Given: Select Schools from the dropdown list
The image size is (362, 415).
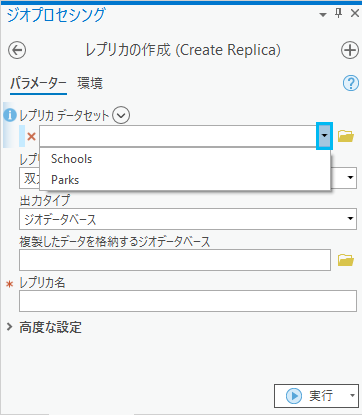Looking at the screenshot, I should coord(185,159).
